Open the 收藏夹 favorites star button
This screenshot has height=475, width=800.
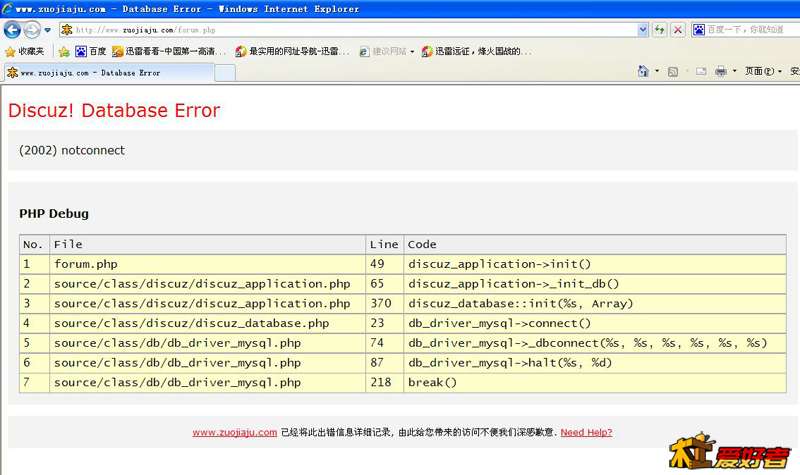click(x=24, y=51)
